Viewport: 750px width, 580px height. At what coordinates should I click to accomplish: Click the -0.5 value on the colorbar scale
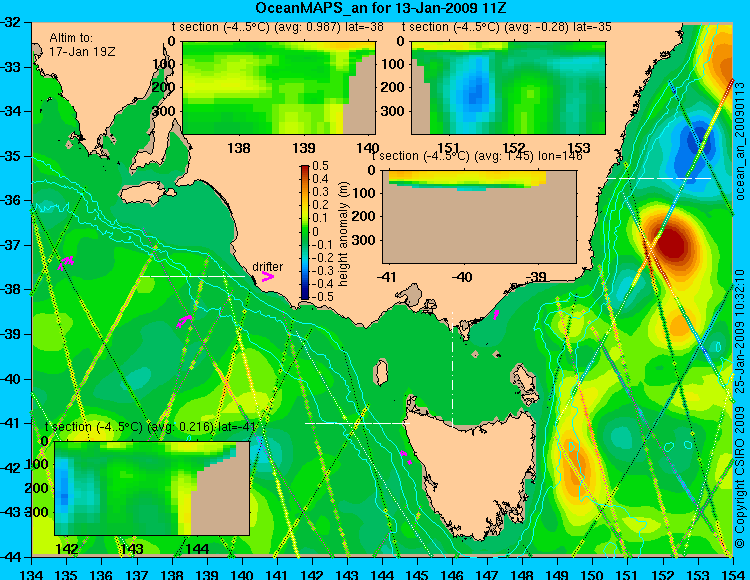point(320,296)
